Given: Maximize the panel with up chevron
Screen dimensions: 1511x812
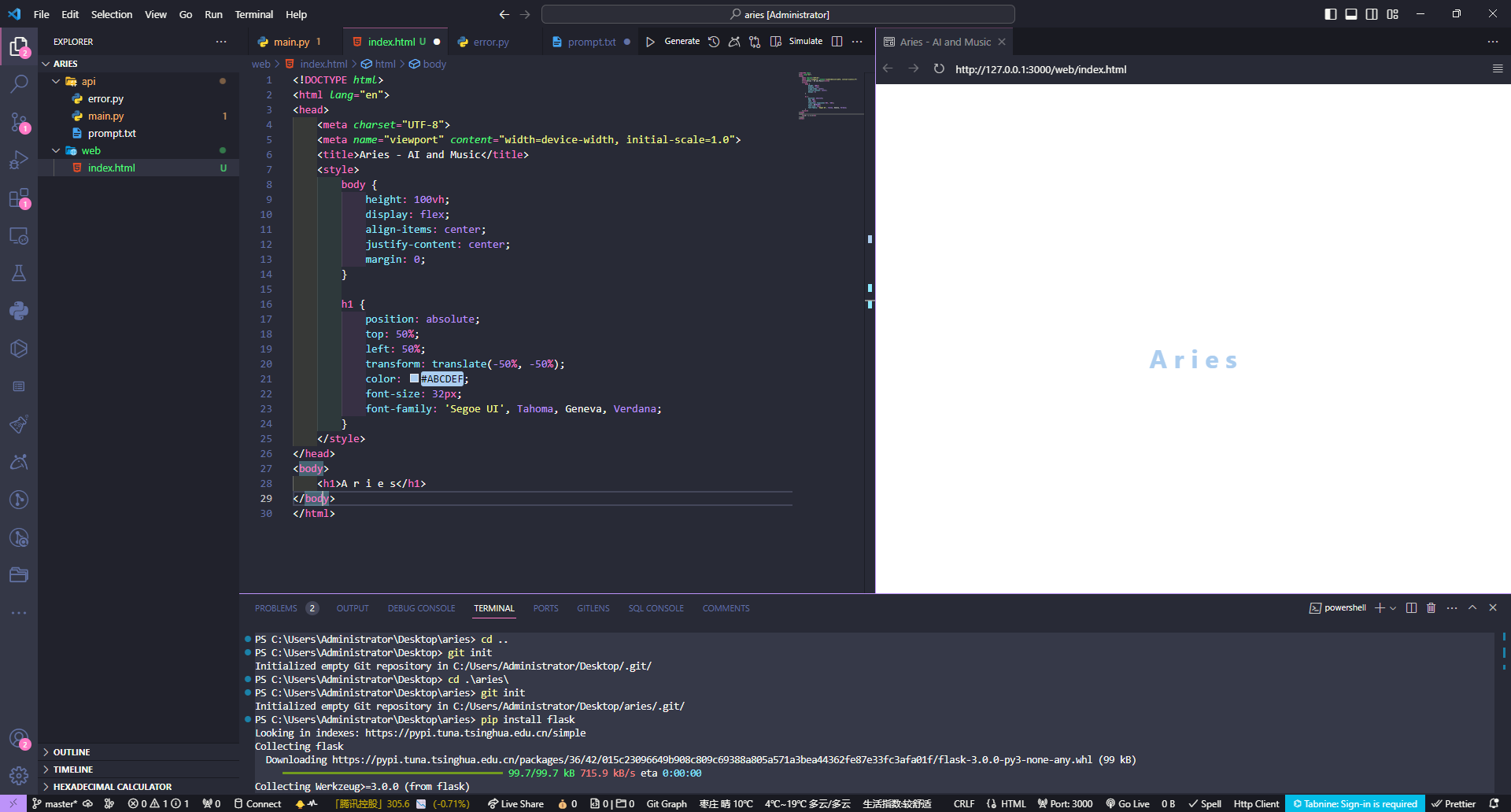Looking at the screenshot, I should 1472,608.
